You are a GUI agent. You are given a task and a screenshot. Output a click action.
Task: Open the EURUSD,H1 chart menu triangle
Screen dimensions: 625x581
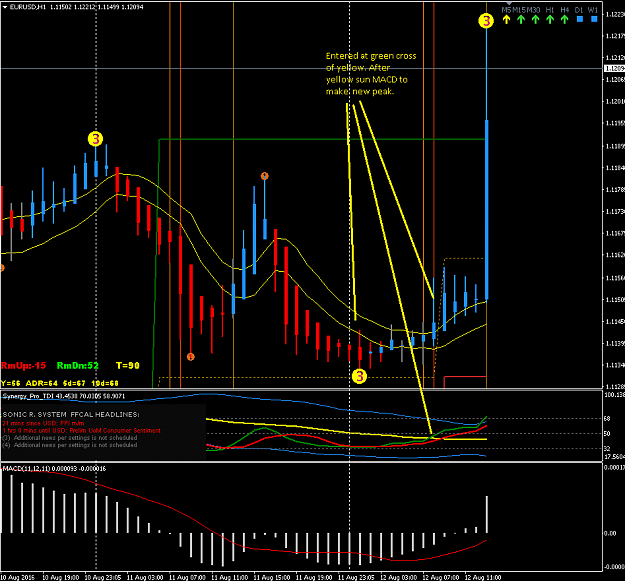coord(5,7)
